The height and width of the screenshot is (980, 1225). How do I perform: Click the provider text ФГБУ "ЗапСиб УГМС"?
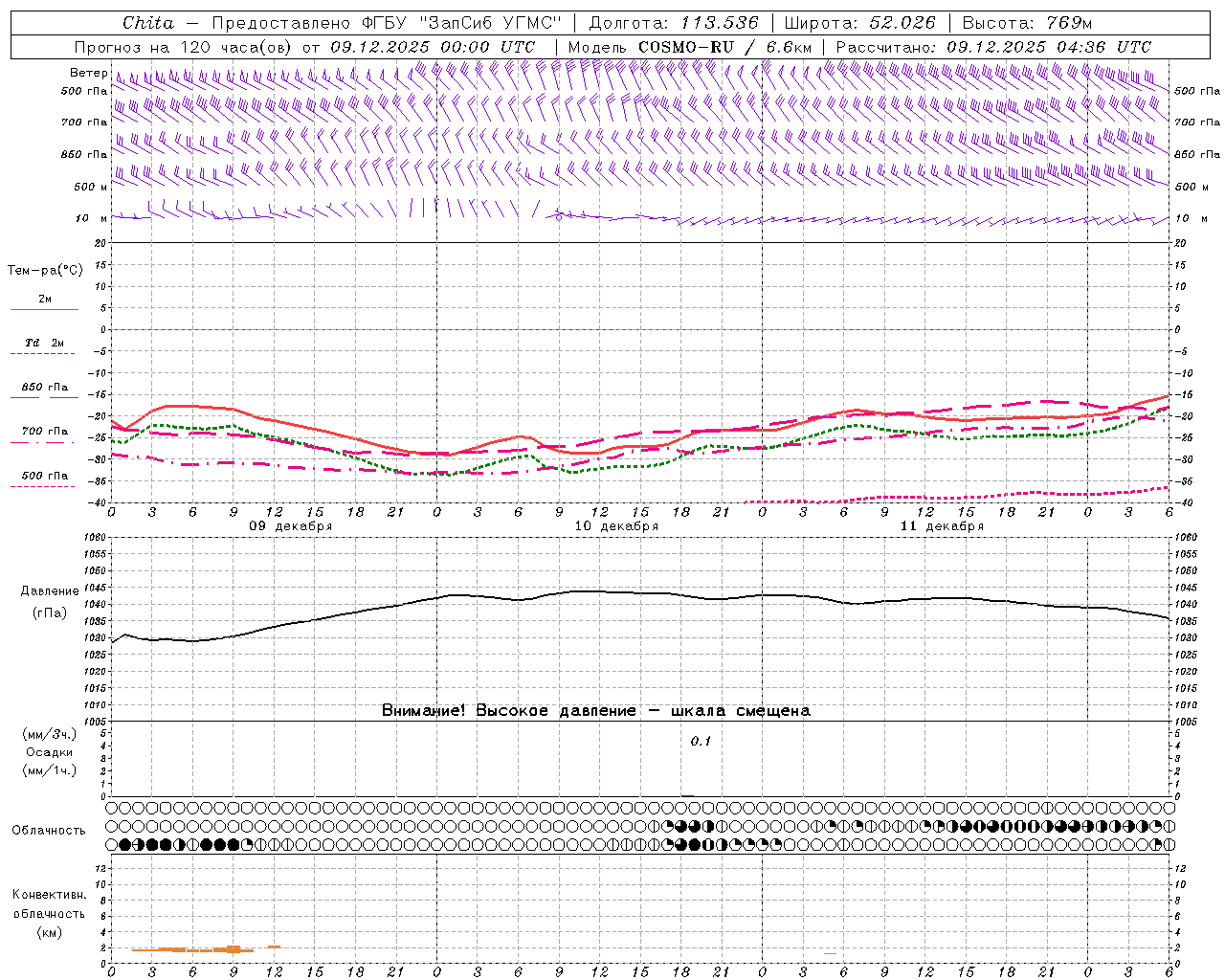(459, 23)
